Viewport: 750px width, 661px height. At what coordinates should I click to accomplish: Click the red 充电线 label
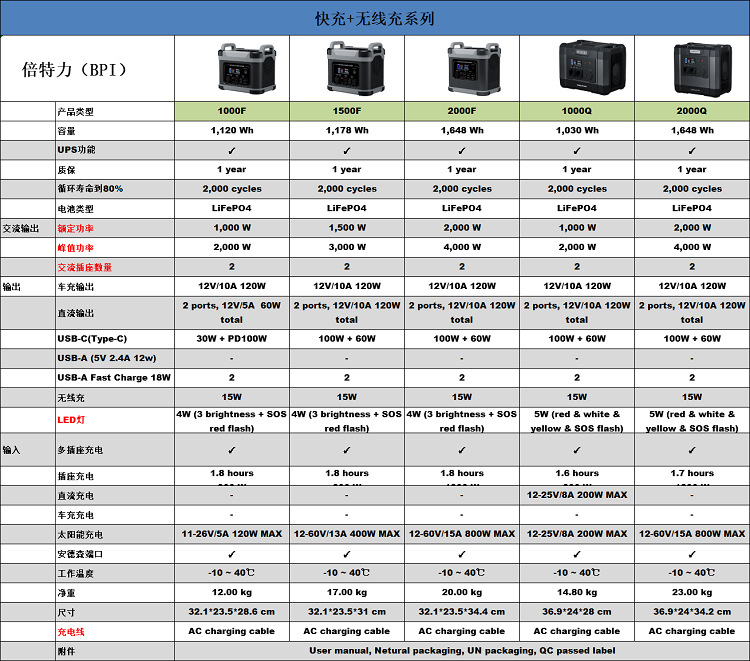[71, 632]
